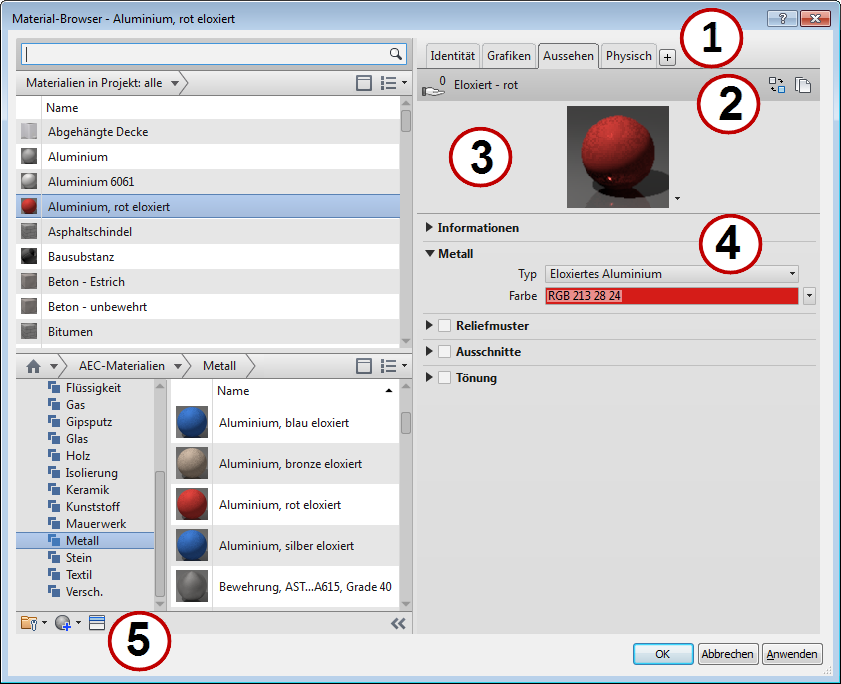Open list view options in project materials header

click(x=393, y=83)
